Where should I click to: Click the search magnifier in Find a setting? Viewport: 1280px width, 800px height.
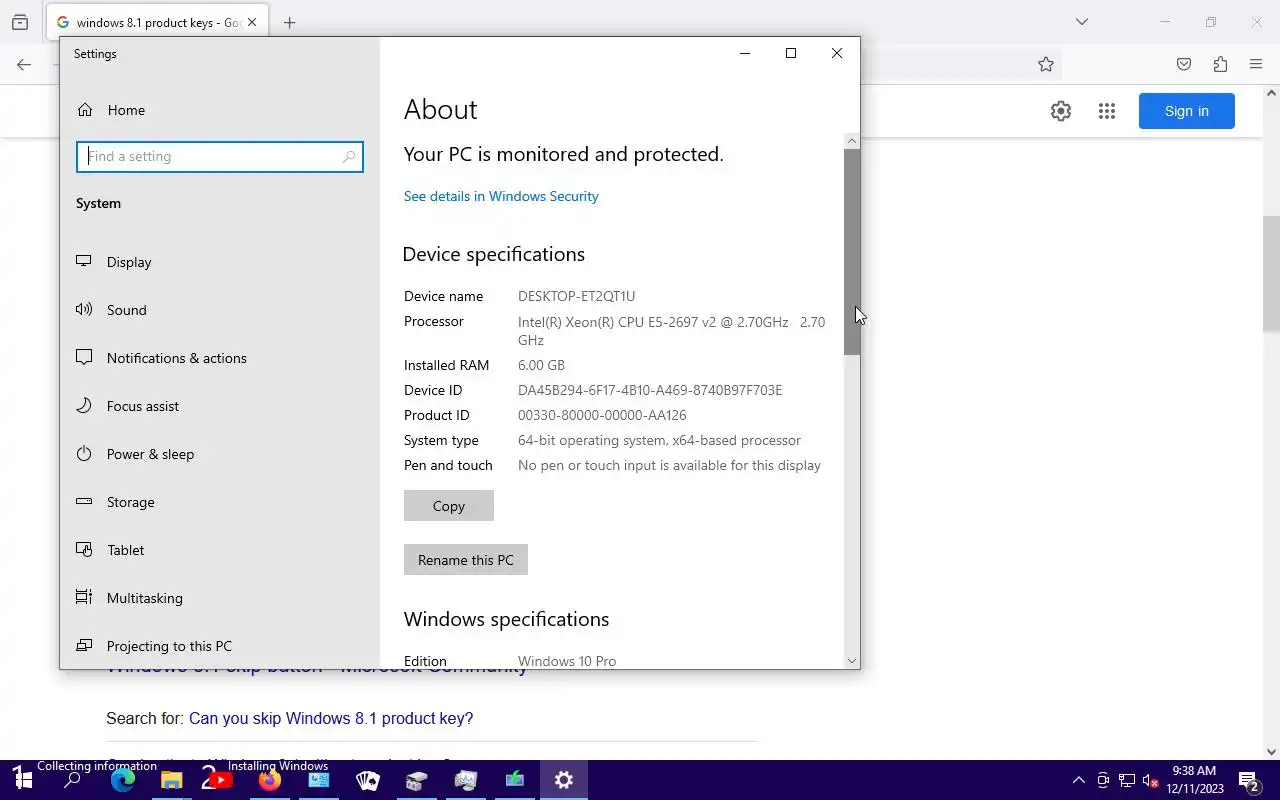coord(349,156)
